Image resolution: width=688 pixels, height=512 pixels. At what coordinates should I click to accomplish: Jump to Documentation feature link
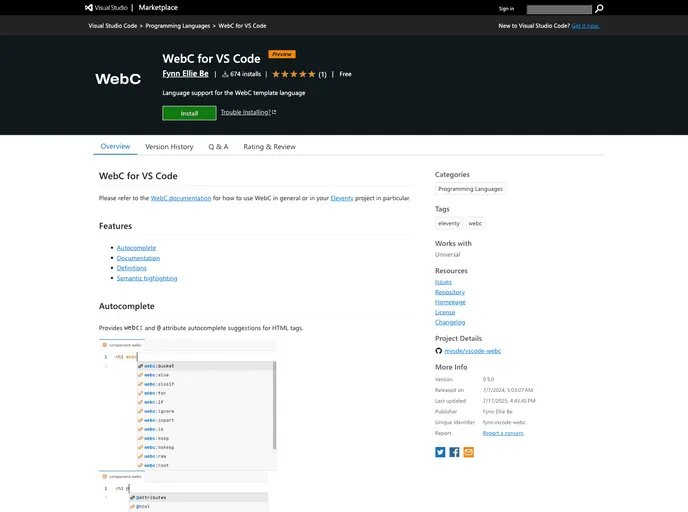tap(138, 258)
